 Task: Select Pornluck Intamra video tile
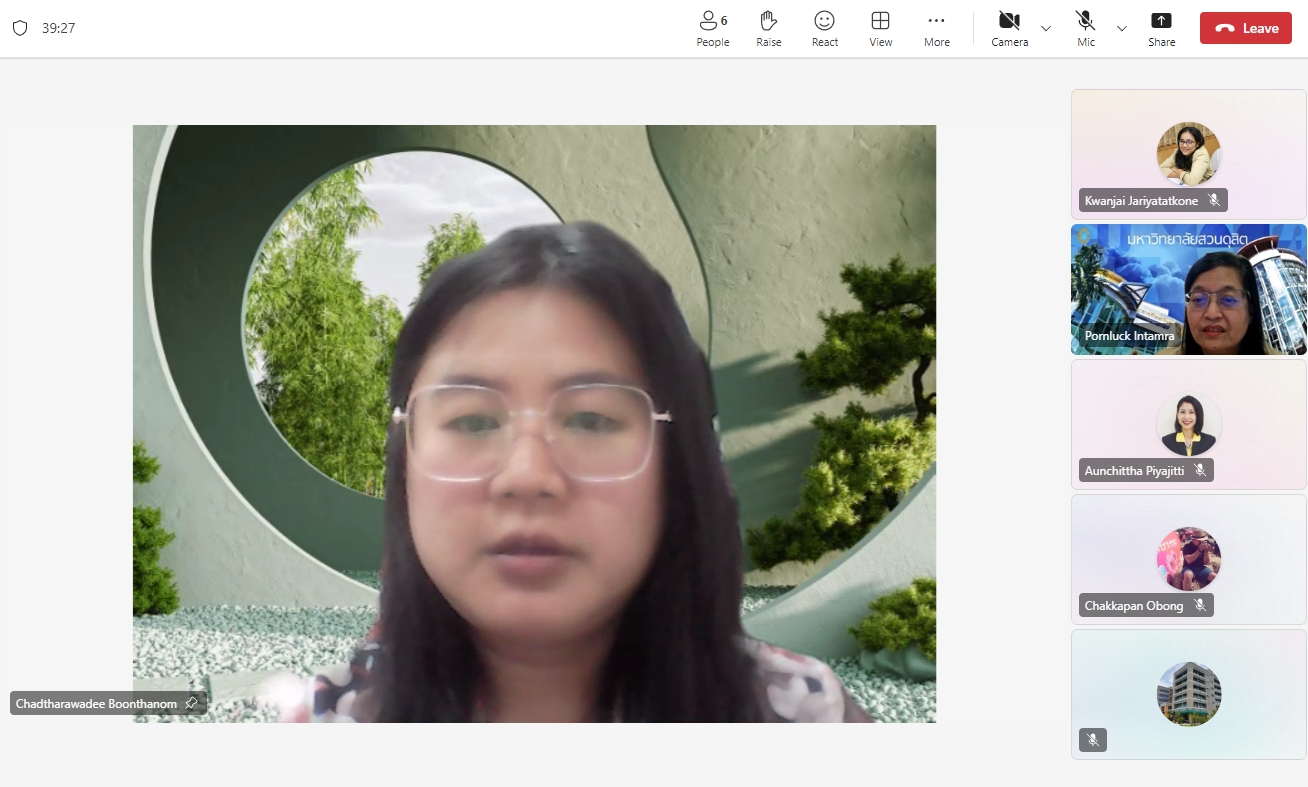coord(1188,289)
